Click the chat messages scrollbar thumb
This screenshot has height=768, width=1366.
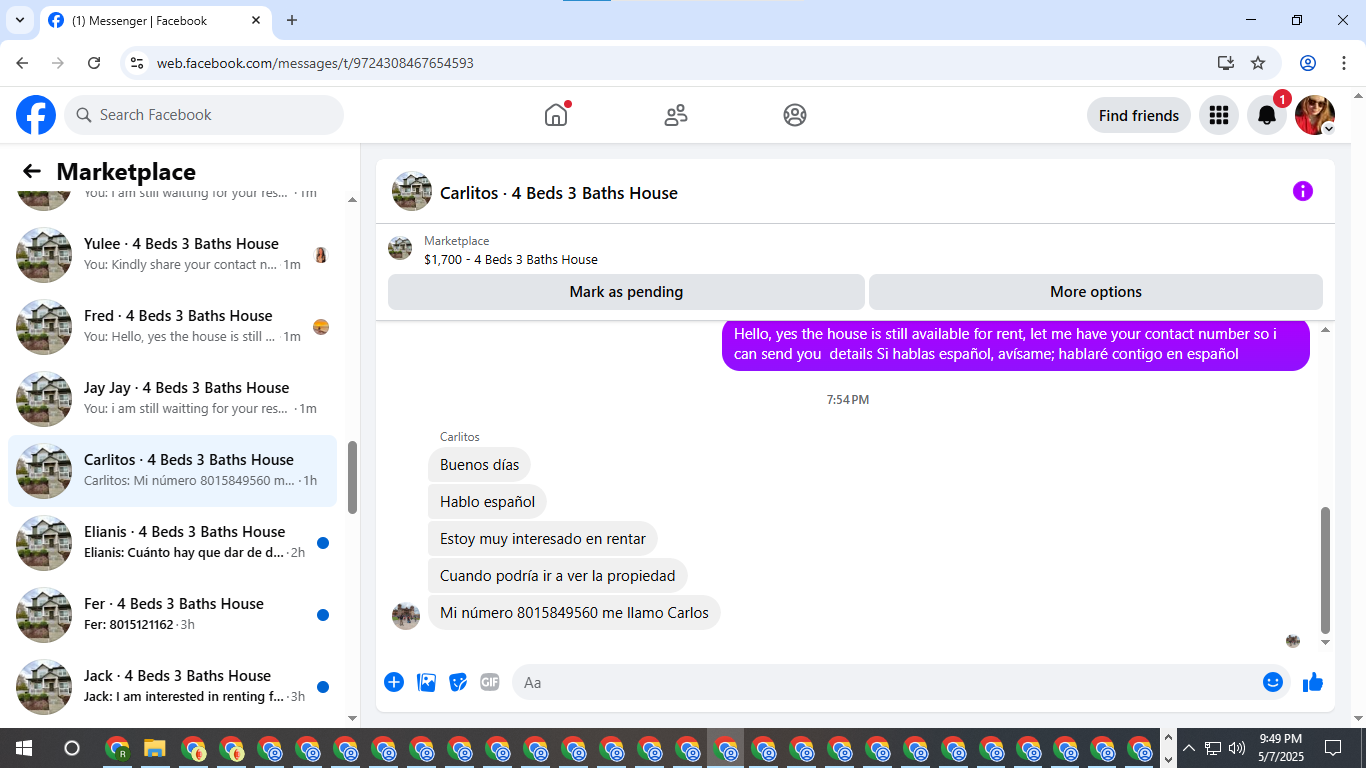pyautogui.click(x=1326, y=570)
